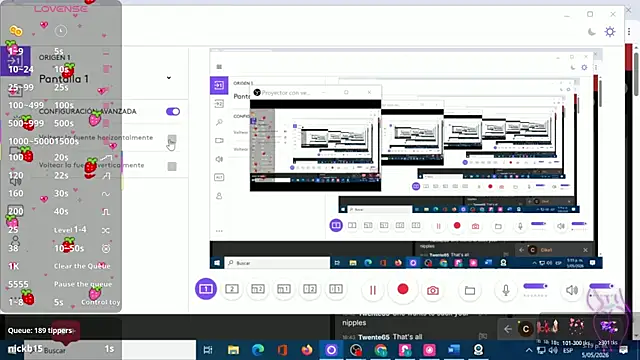Click the screen capture preview area

406,159
